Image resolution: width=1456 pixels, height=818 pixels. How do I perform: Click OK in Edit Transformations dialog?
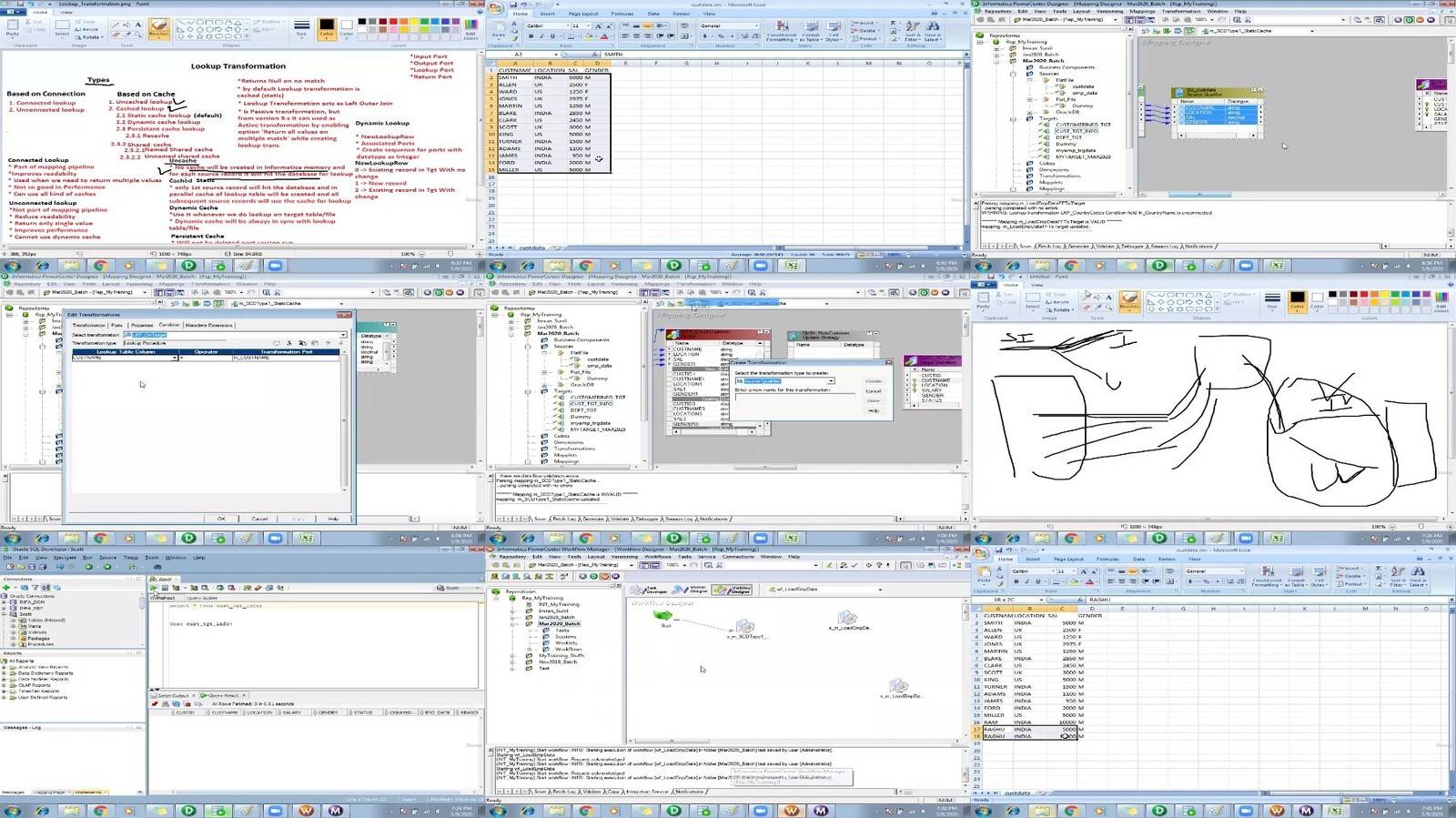pyautogui.click(x=221, y=519)
